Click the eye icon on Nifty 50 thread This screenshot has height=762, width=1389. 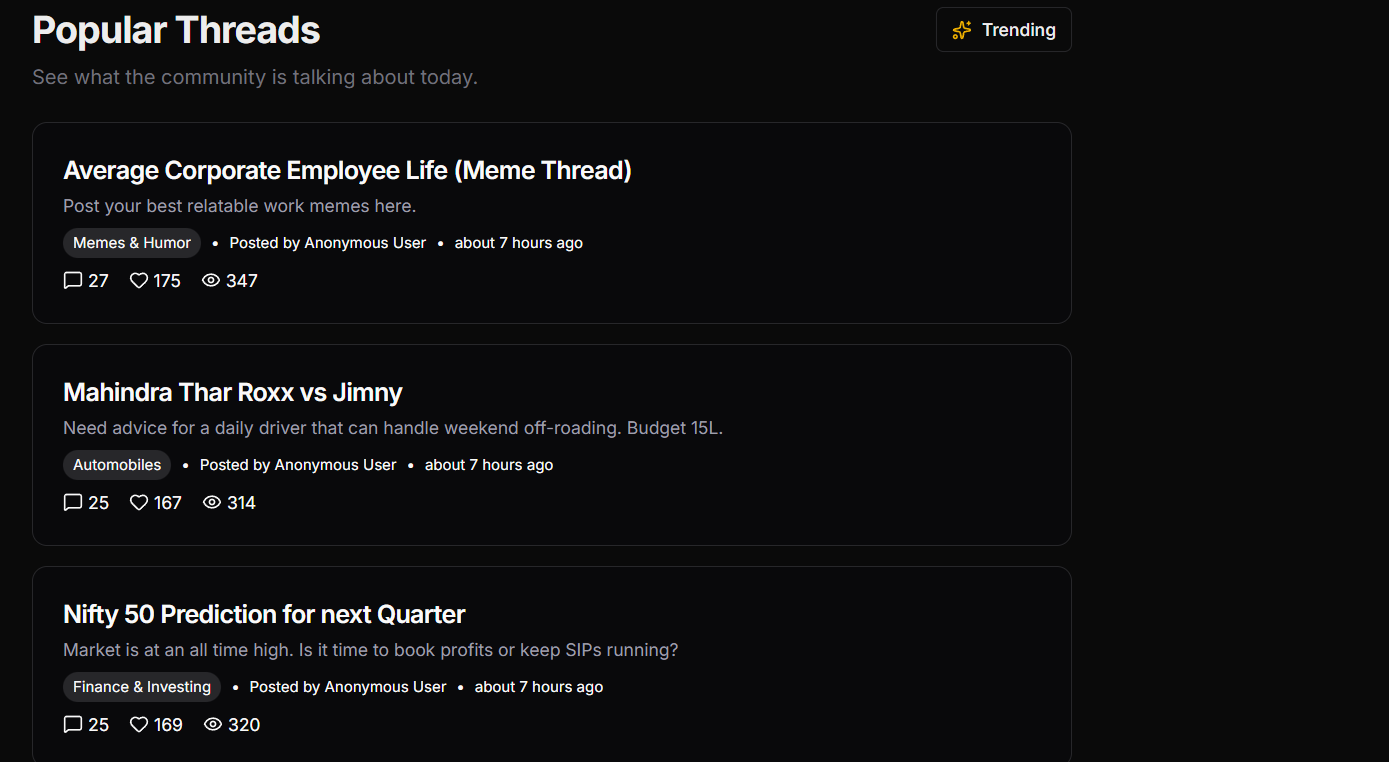tap(213, 725)
